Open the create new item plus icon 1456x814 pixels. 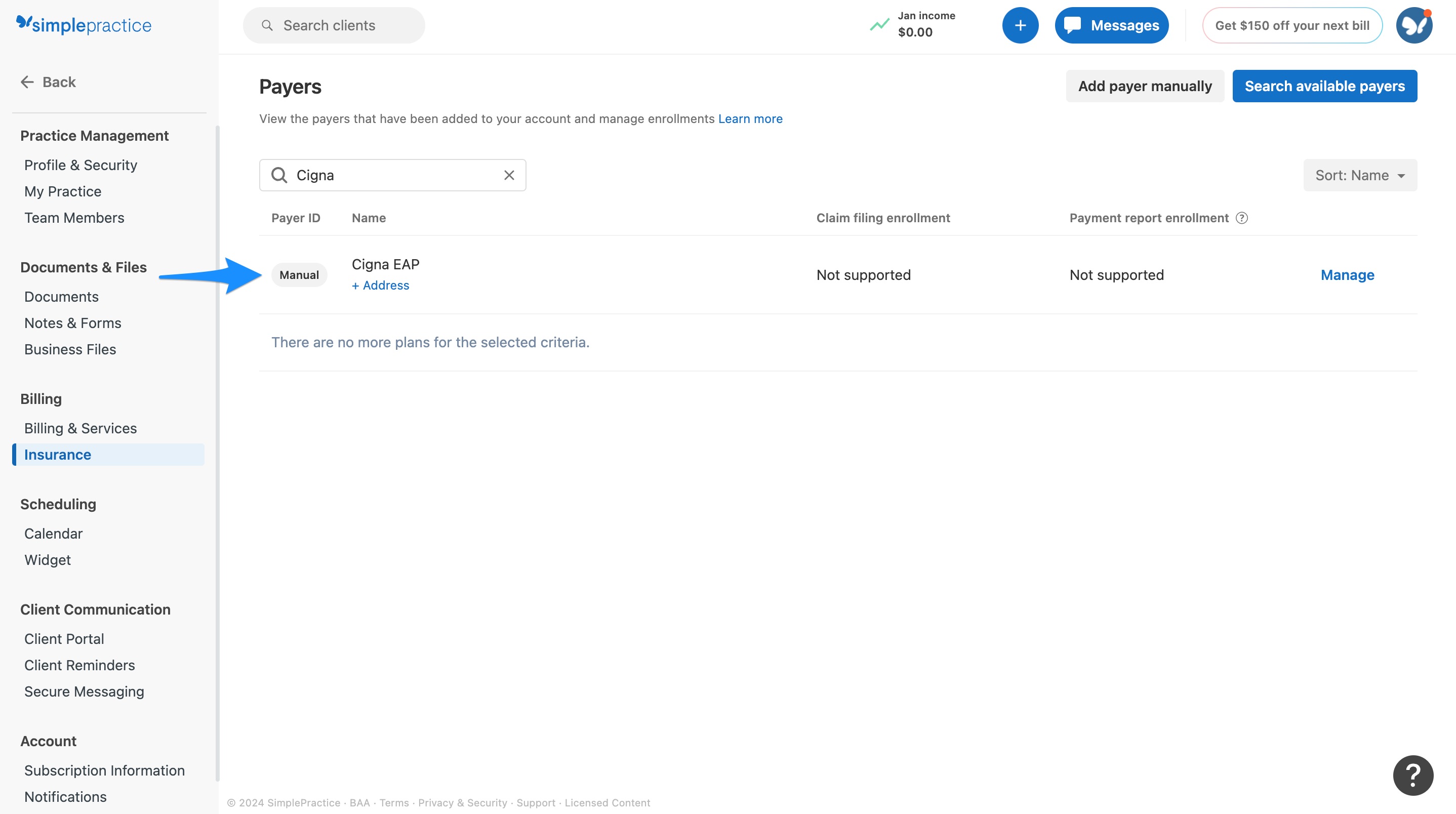point(1020,25)
